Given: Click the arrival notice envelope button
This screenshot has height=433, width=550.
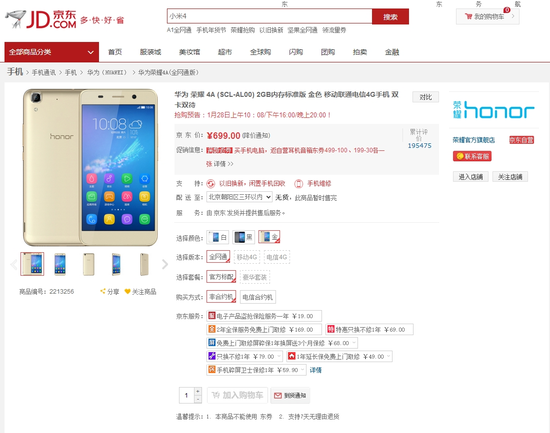Looking at the screenshot, I should tap(290, 395).
